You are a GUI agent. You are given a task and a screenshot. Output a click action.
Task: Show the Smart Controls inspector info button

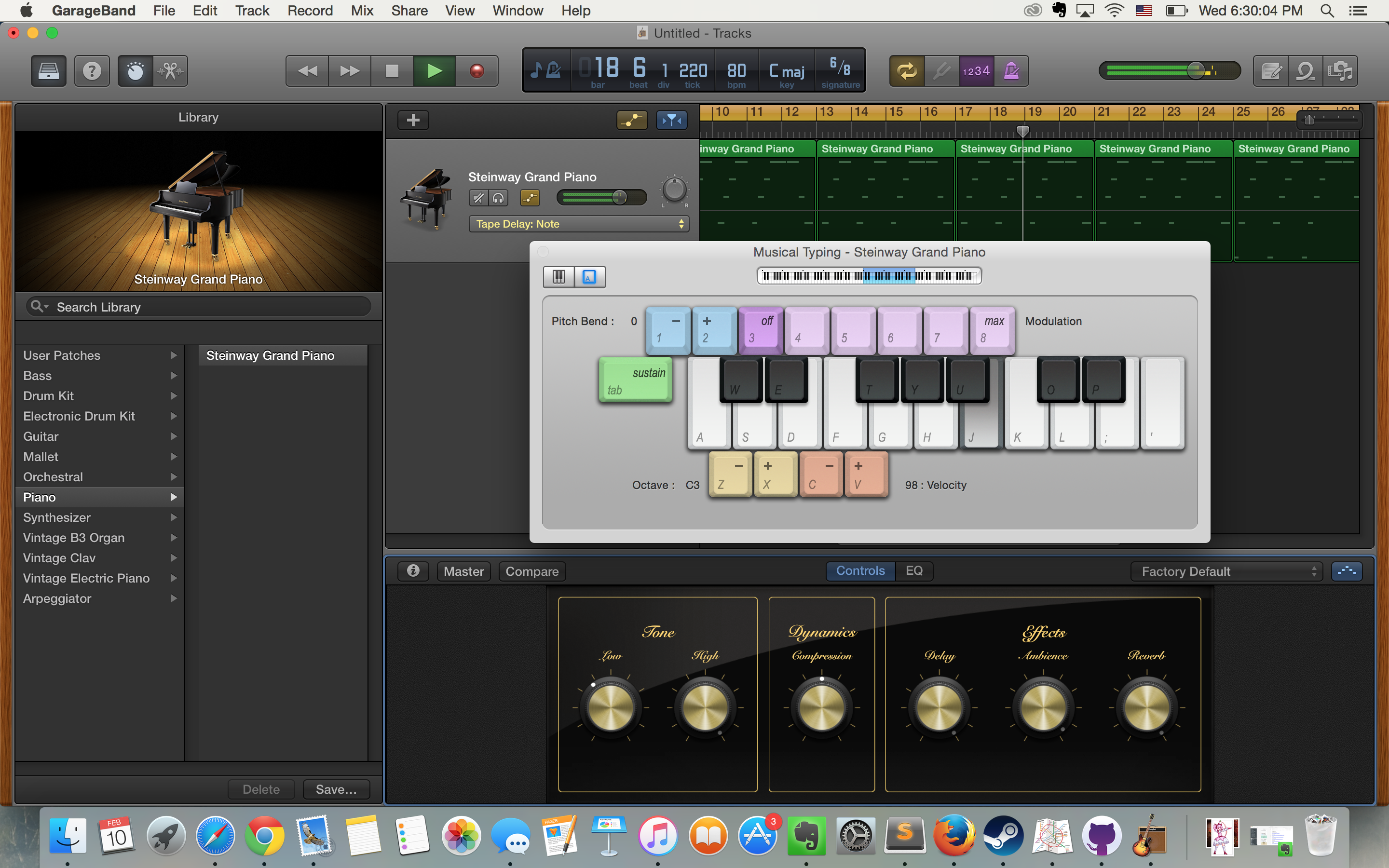coord(413,570)
